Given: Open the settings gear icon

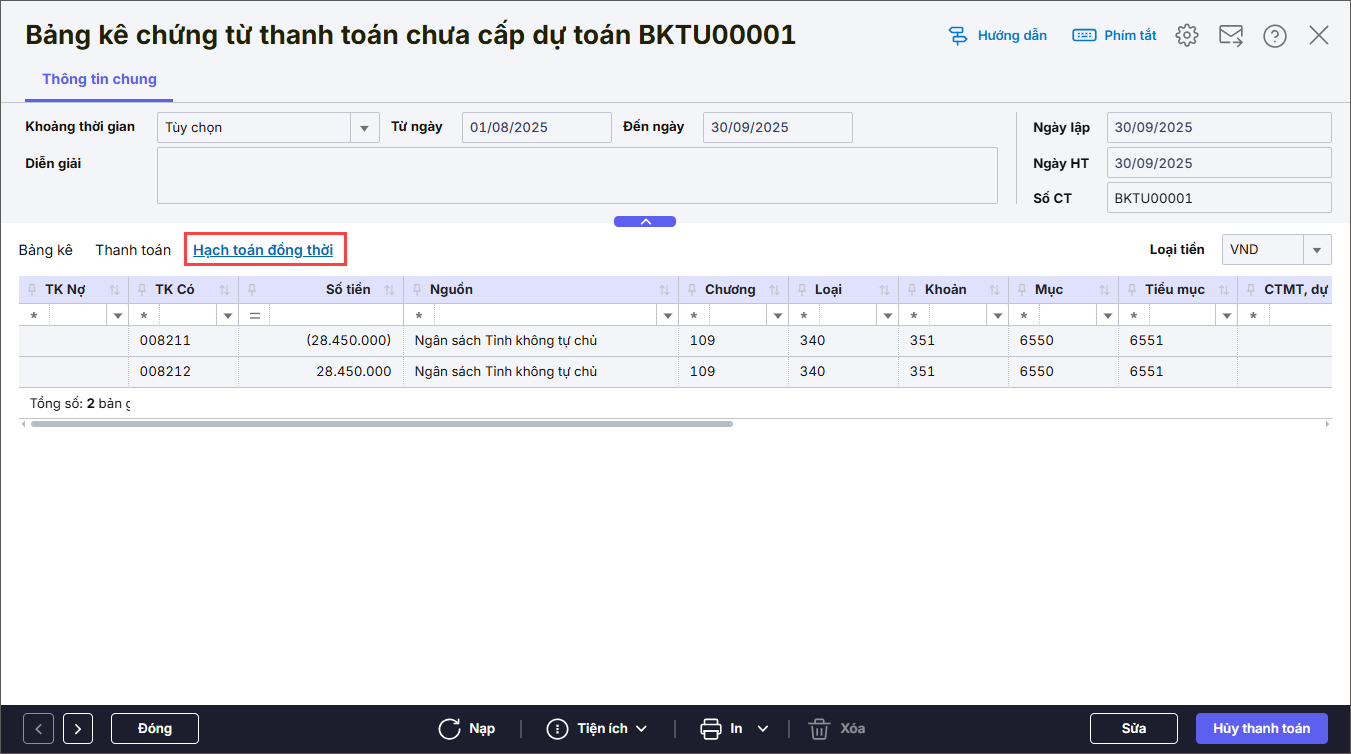Looking at the screenshot, I should [x=1187, y=36].
